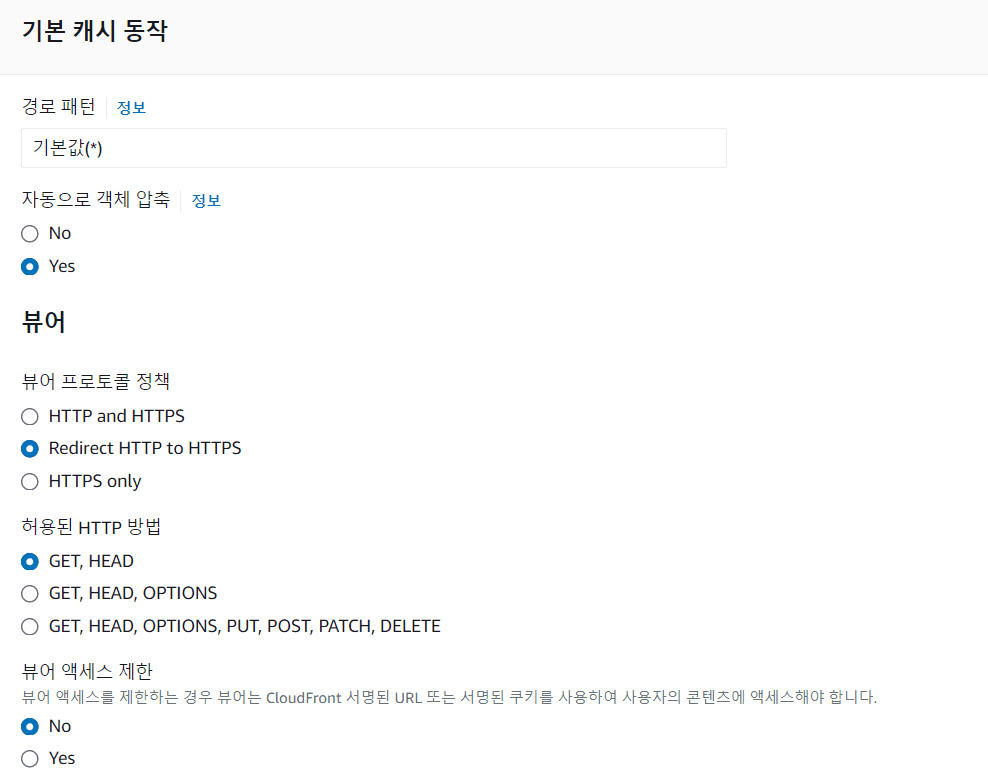Click the CloudFront signed URL description text

click(x=449, y=697)
